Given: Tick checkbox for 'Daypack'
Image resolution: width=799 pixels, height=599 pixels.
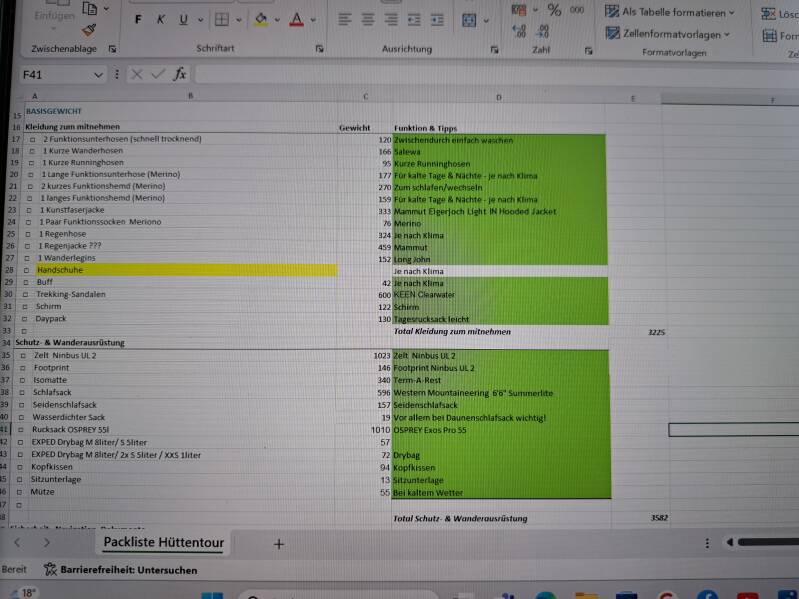Looking at the screenshot, I should (x=24, y=319).
